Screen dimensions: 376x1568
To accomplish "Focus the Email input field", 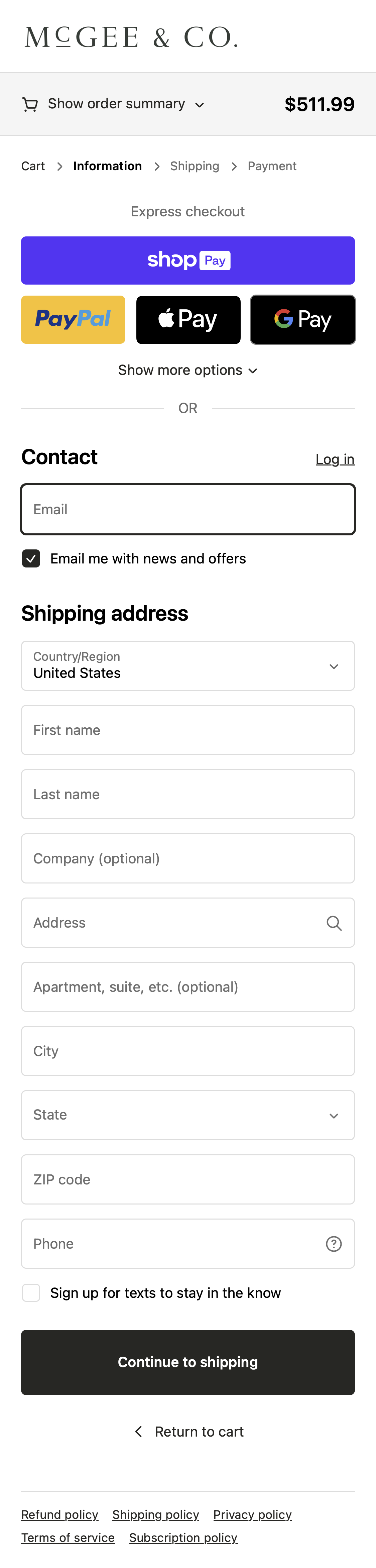I will (188, 510).
